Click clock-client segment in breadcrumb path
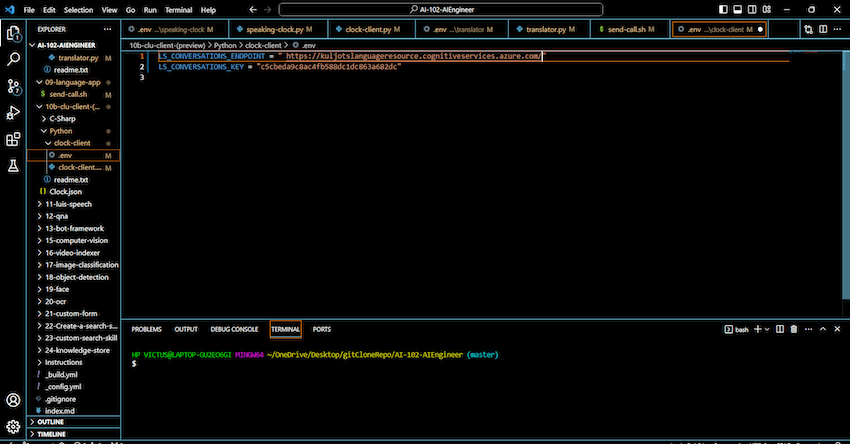This screenshot has height=444, width=850. 263,46
